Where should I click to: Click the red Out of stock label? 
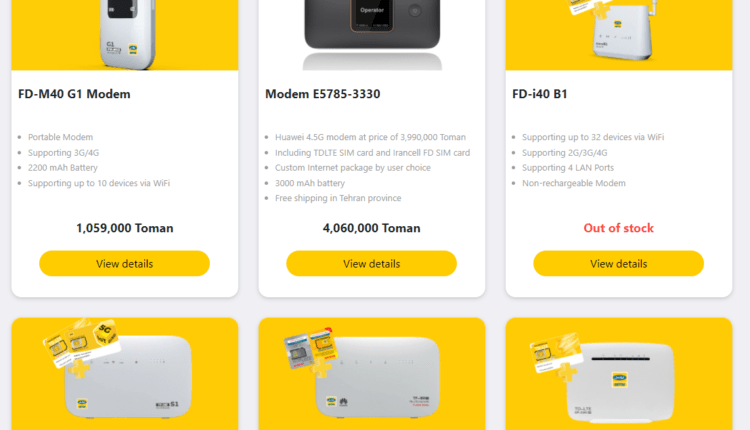point(618,228)
